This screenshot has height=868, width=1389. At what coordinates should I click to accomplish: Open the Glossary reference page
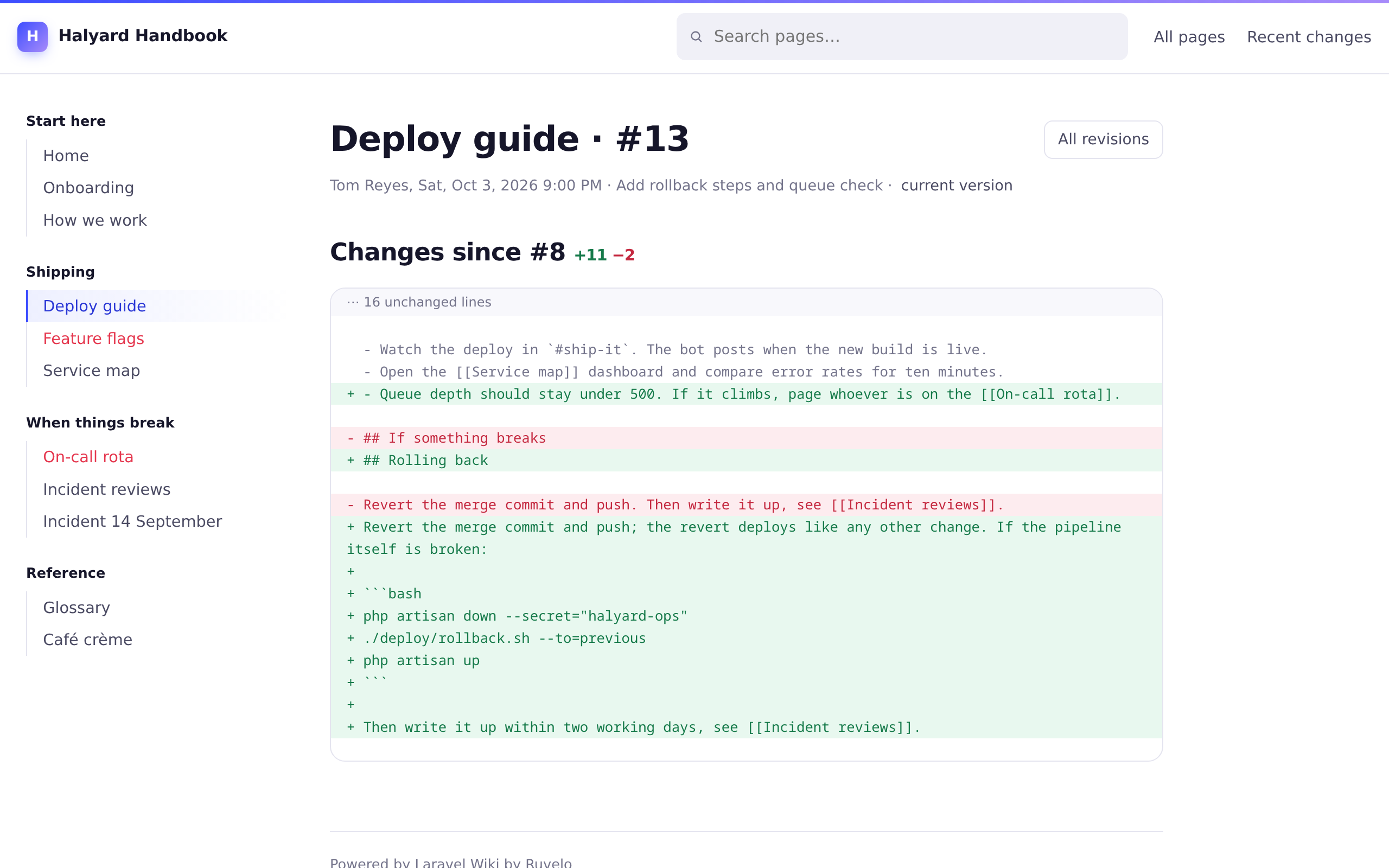click(77, 608)
